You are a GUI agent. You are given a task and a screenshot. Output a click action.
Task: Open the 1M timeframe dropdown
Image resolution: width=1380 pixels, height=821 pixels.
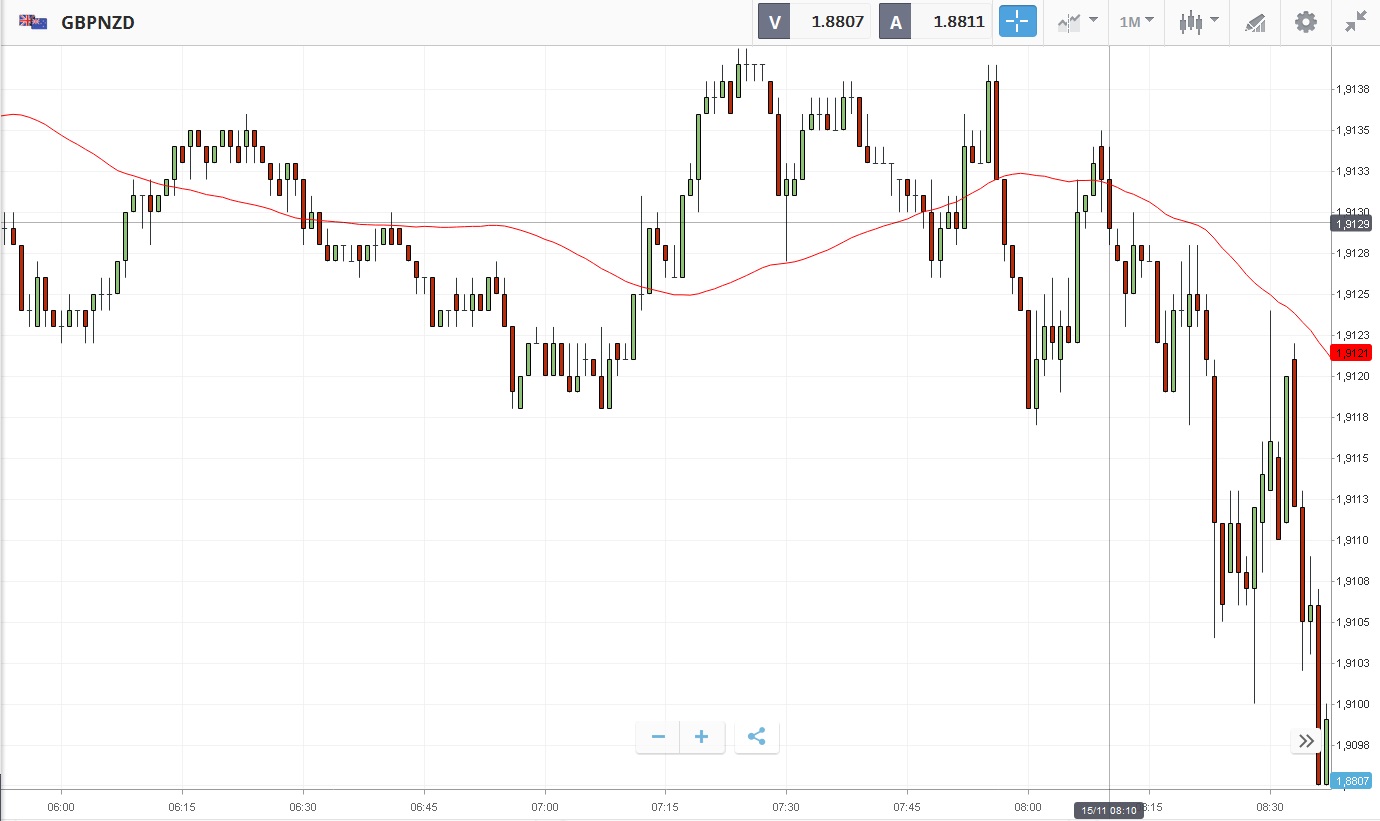[x=1136, y=21]
